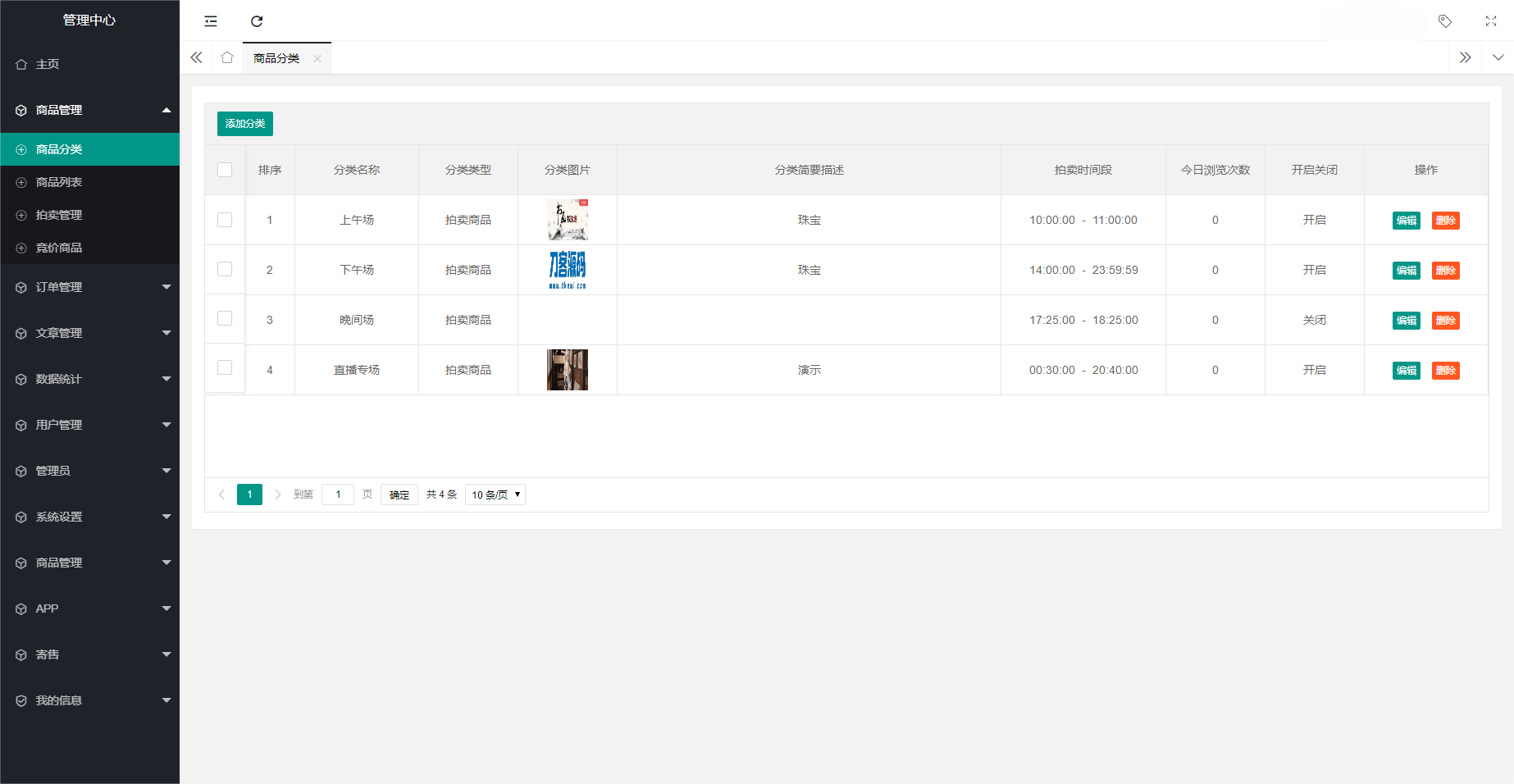Click page number 1 in pagination

(x=249, y=494)
